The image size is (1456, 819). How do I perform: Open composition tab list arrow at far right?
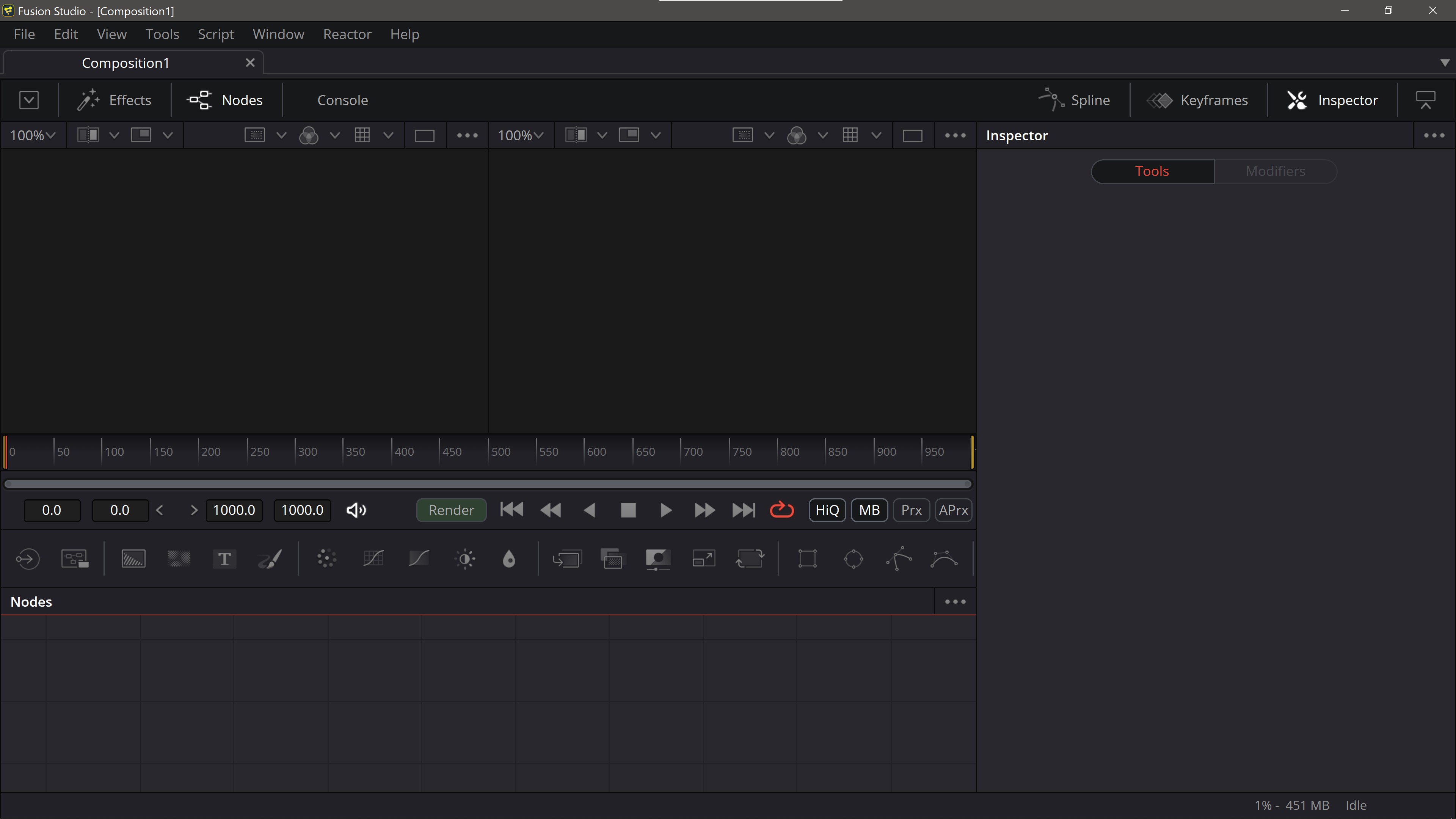tap(1445, 63)
